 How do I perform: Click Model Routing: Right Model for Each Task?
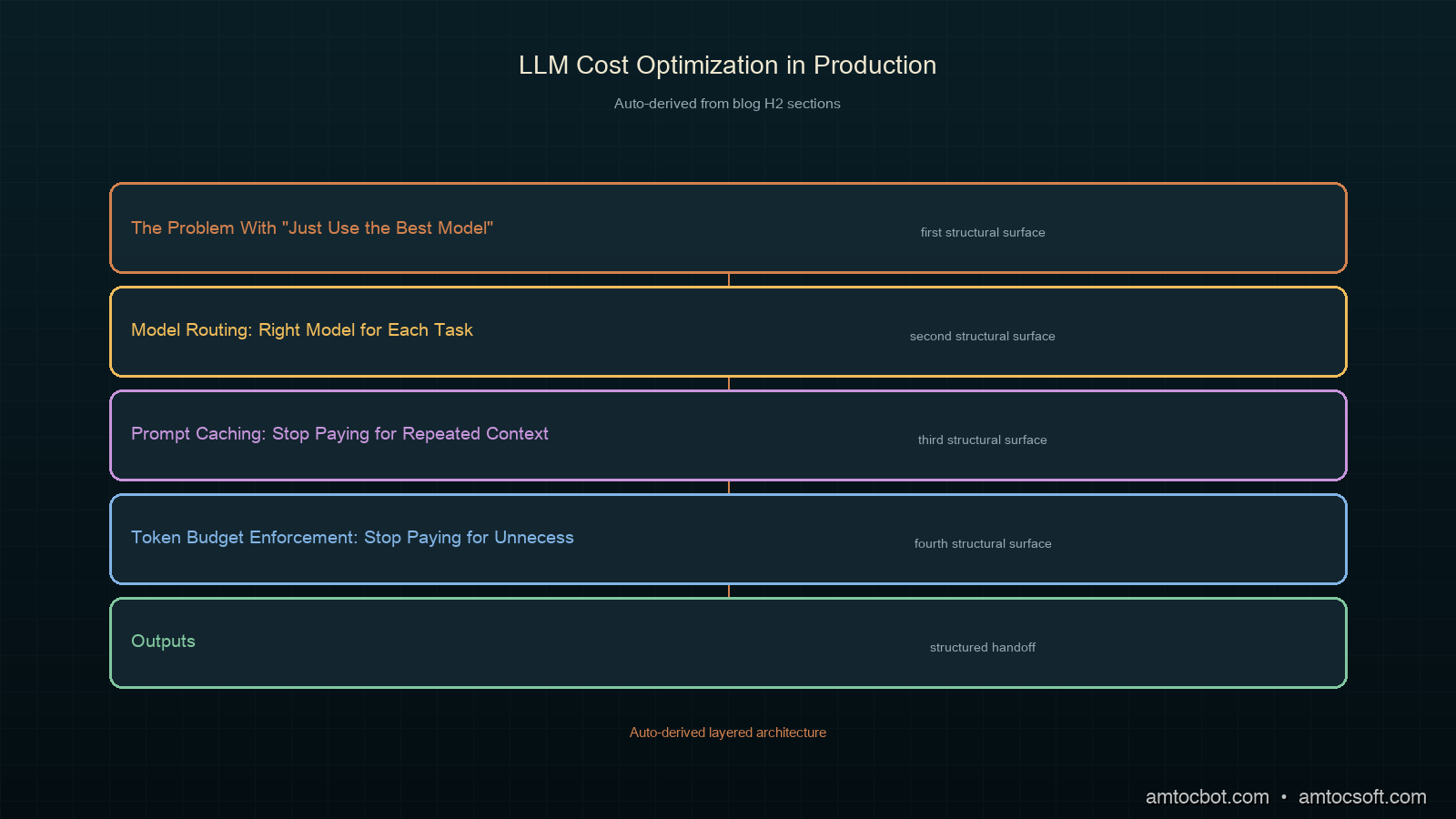[302, 330]
